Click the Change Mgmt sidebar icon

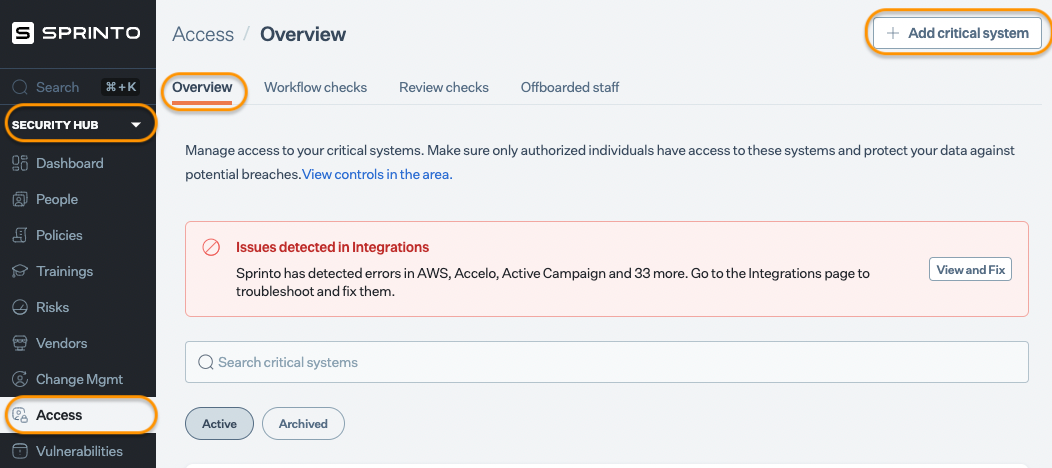(x=20, y=379)
